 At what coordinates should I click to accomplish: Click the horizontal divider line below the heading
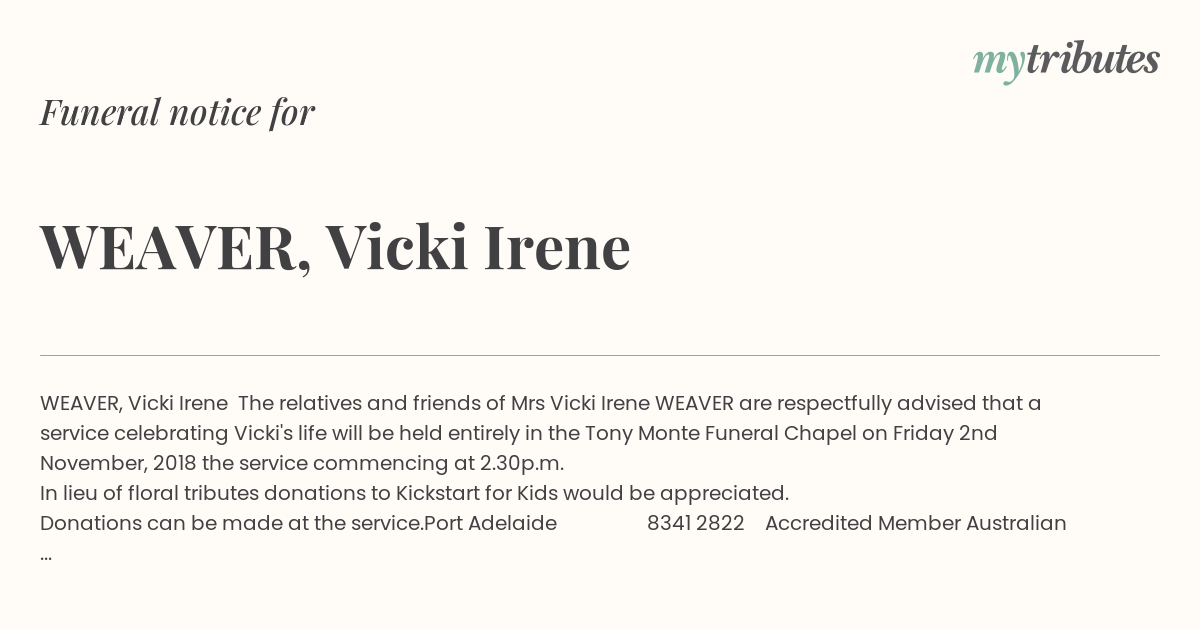(600, 355)
